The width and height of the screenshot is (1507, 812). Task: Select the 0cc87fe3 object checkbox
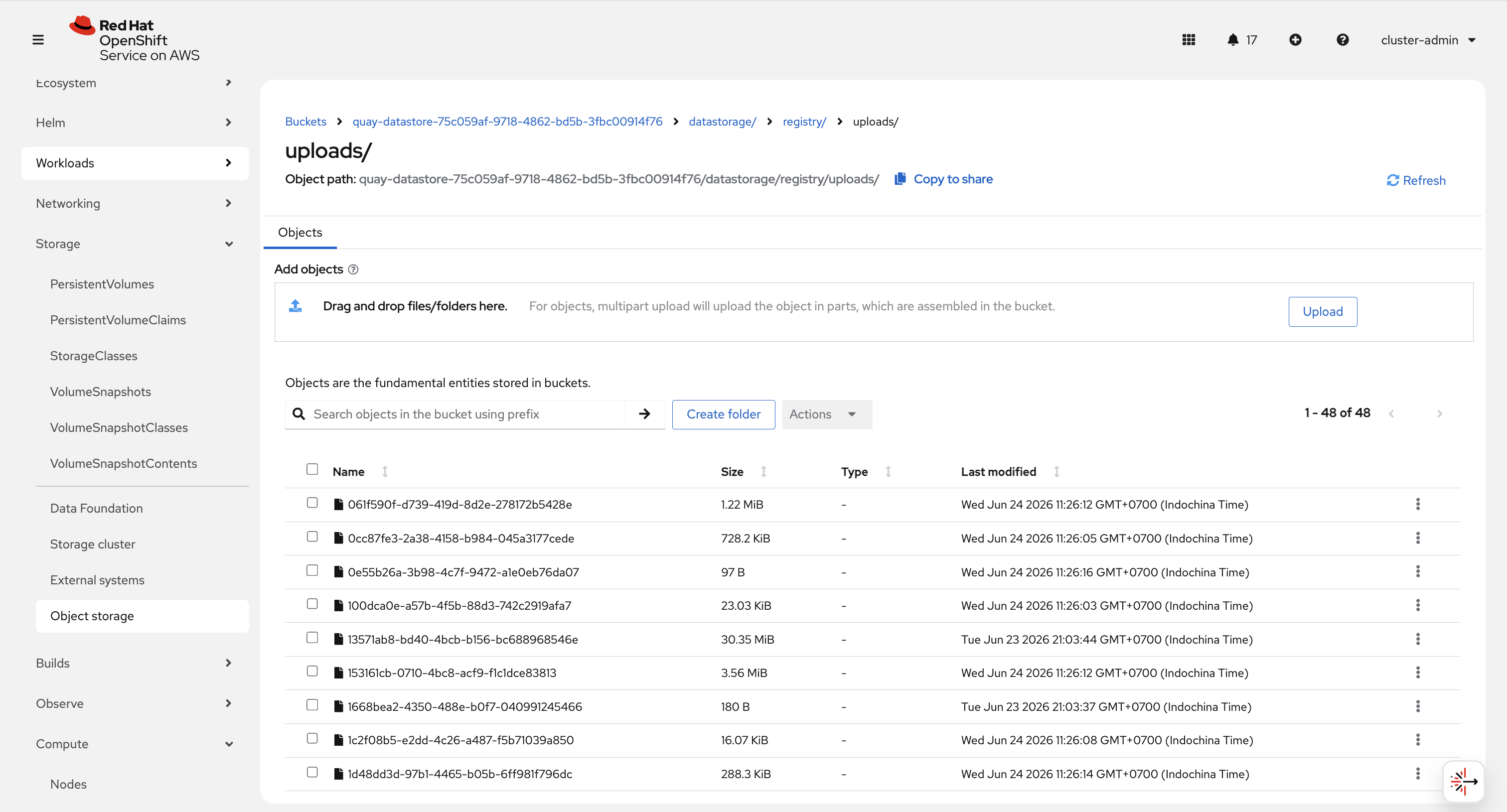pyautogui.click(x=312, y=537)
